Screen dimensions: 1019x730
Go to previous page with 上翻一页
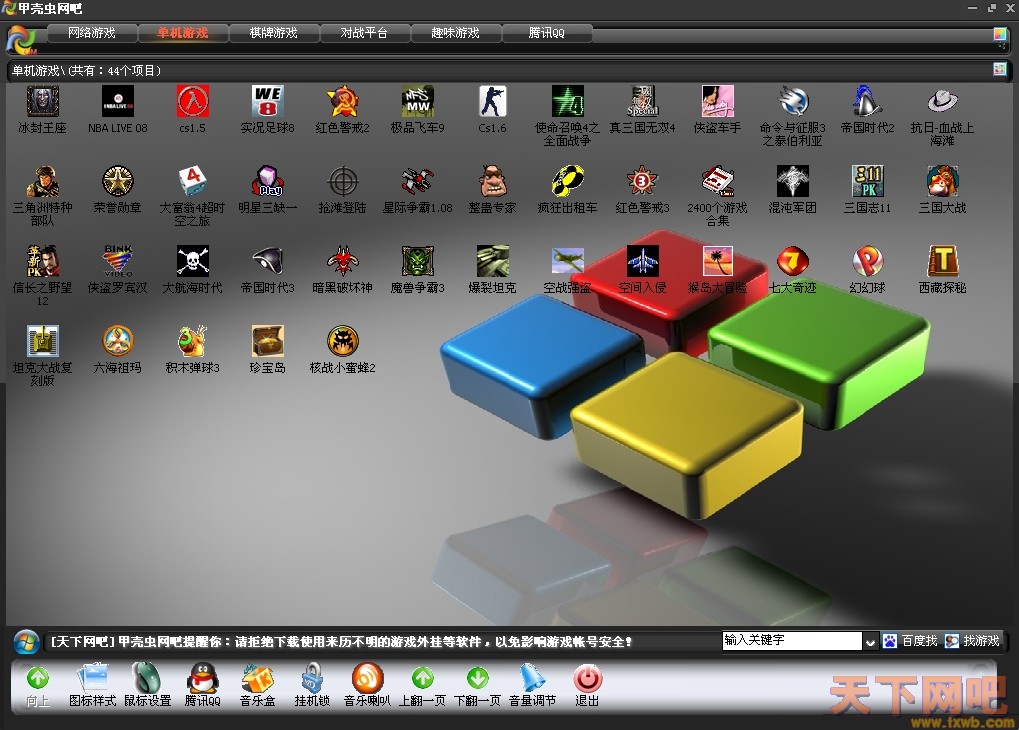(422, 686)
